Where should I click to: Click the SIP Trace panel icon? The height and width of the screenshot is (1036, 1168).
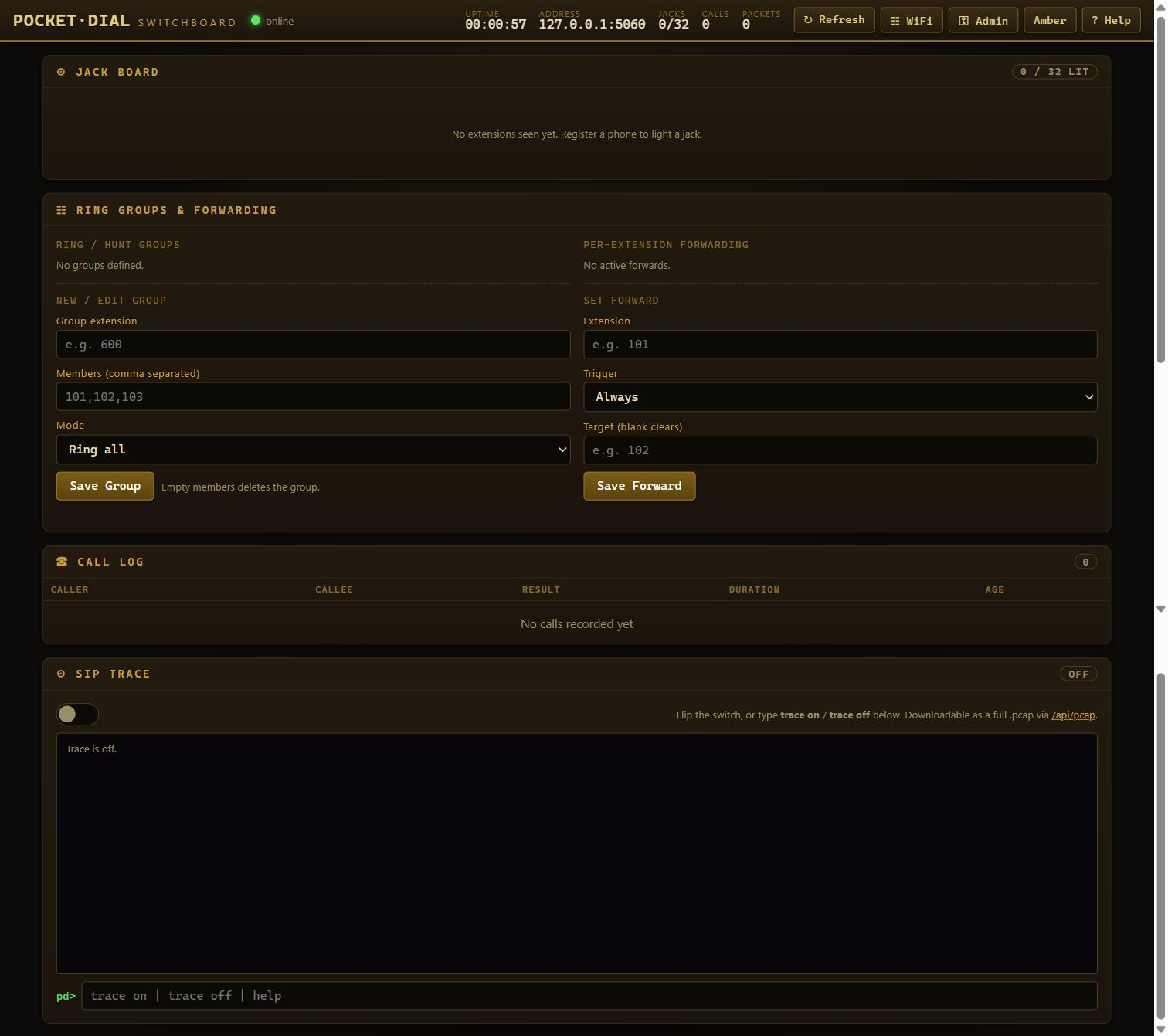tap(61, 674)
